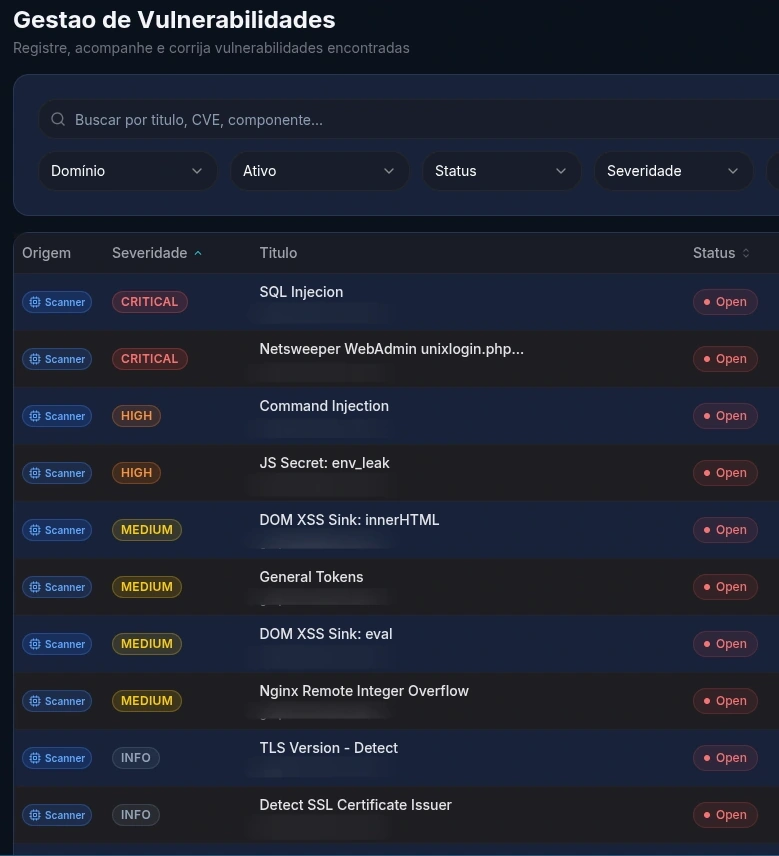Focus the Buscar por titulo search field
779x856 pixels.
pos(408,119)
